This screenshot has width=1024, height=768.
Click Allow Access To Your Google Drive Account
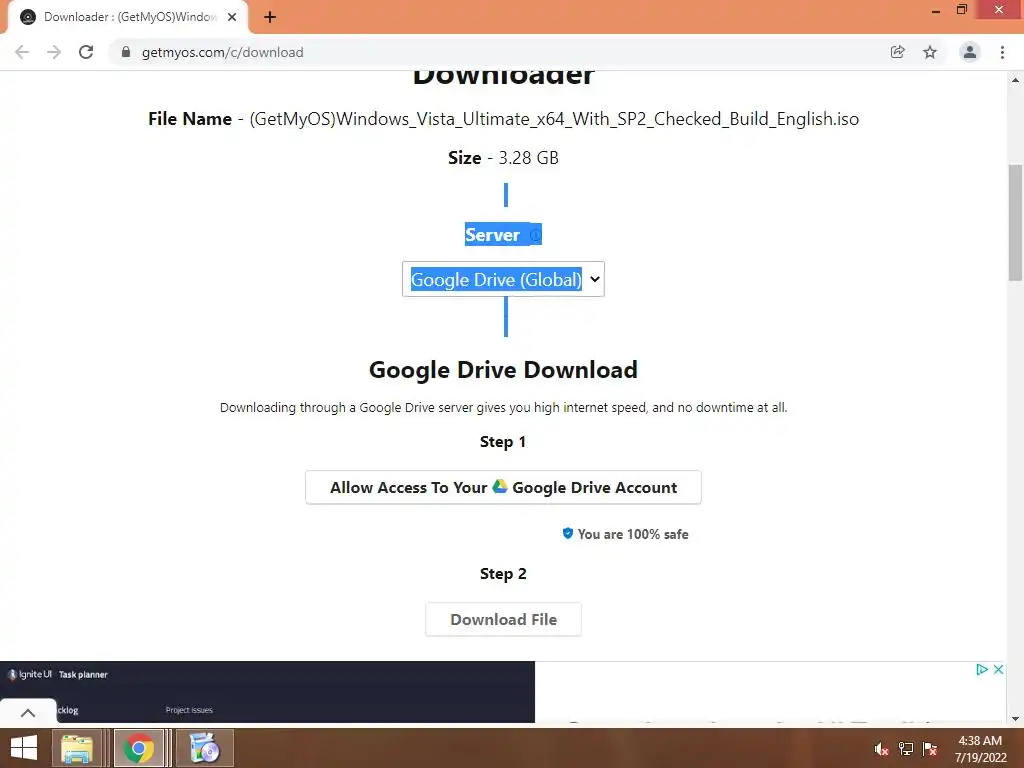504,487
